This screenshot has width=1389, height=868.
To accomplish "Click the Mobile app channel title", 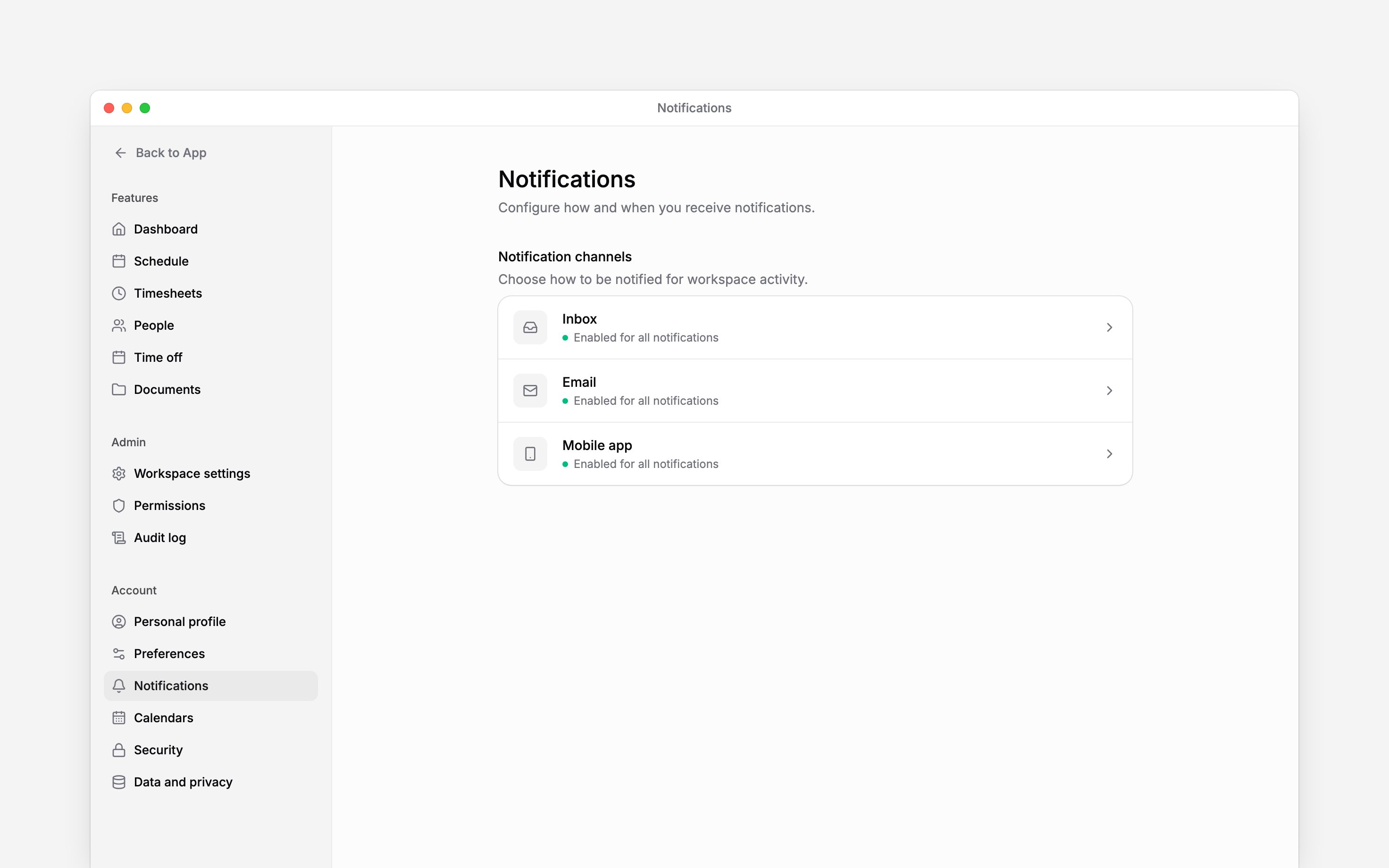I will pos(597,445).
